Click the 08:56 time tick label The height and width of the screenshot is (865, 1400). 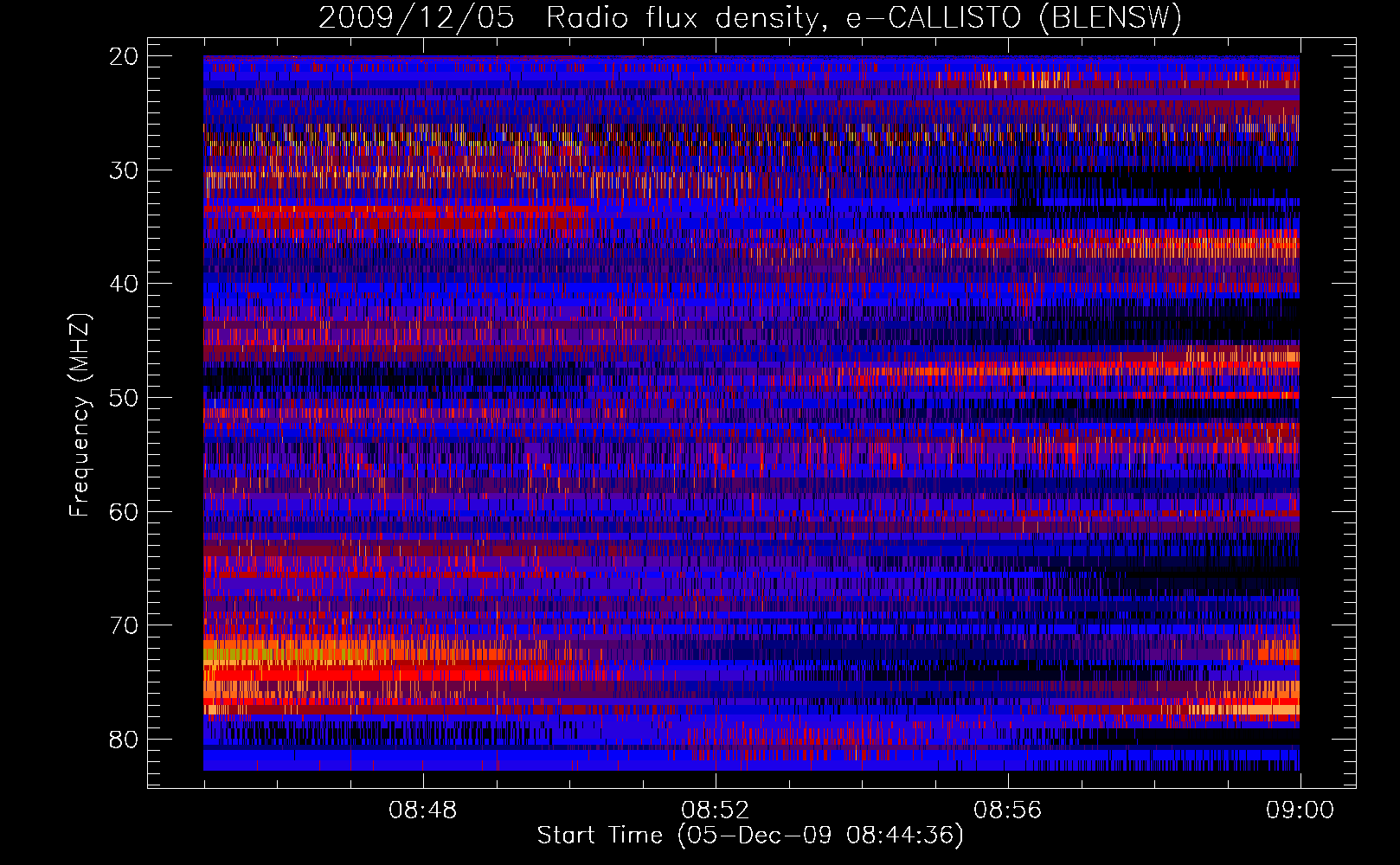[1008, 811]
